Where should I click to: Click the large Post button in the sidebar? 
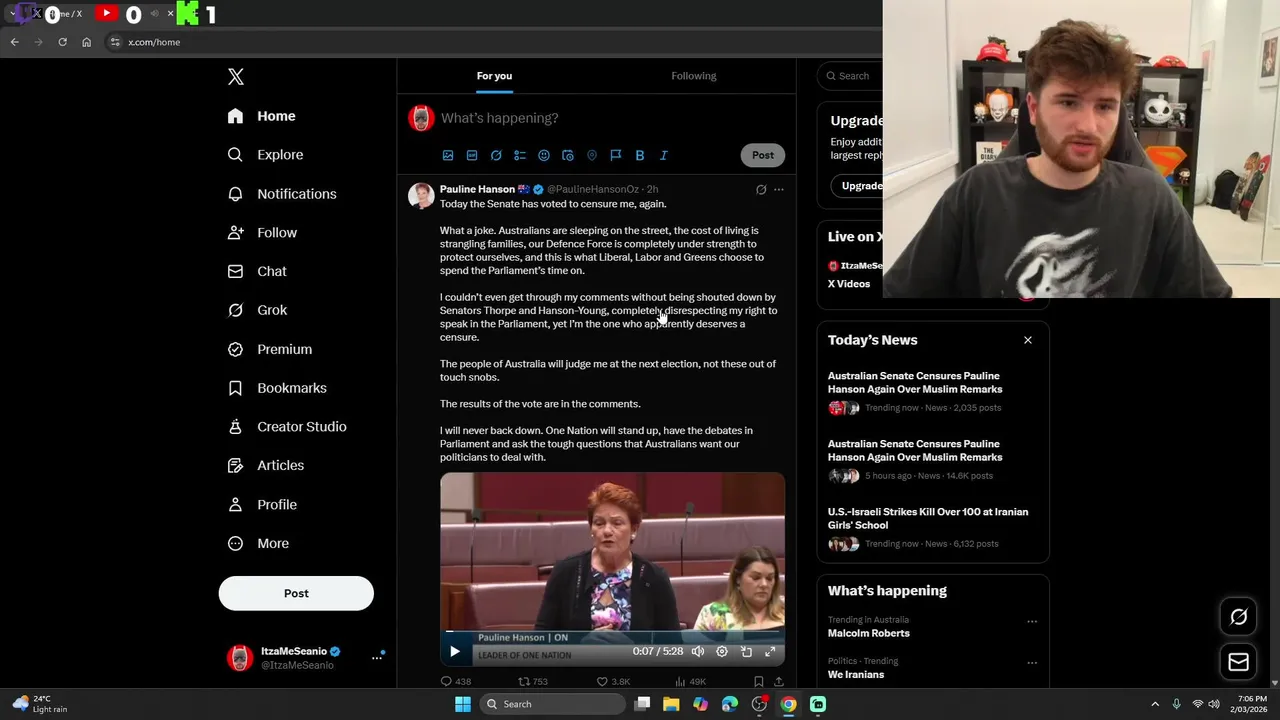(296, 593)
